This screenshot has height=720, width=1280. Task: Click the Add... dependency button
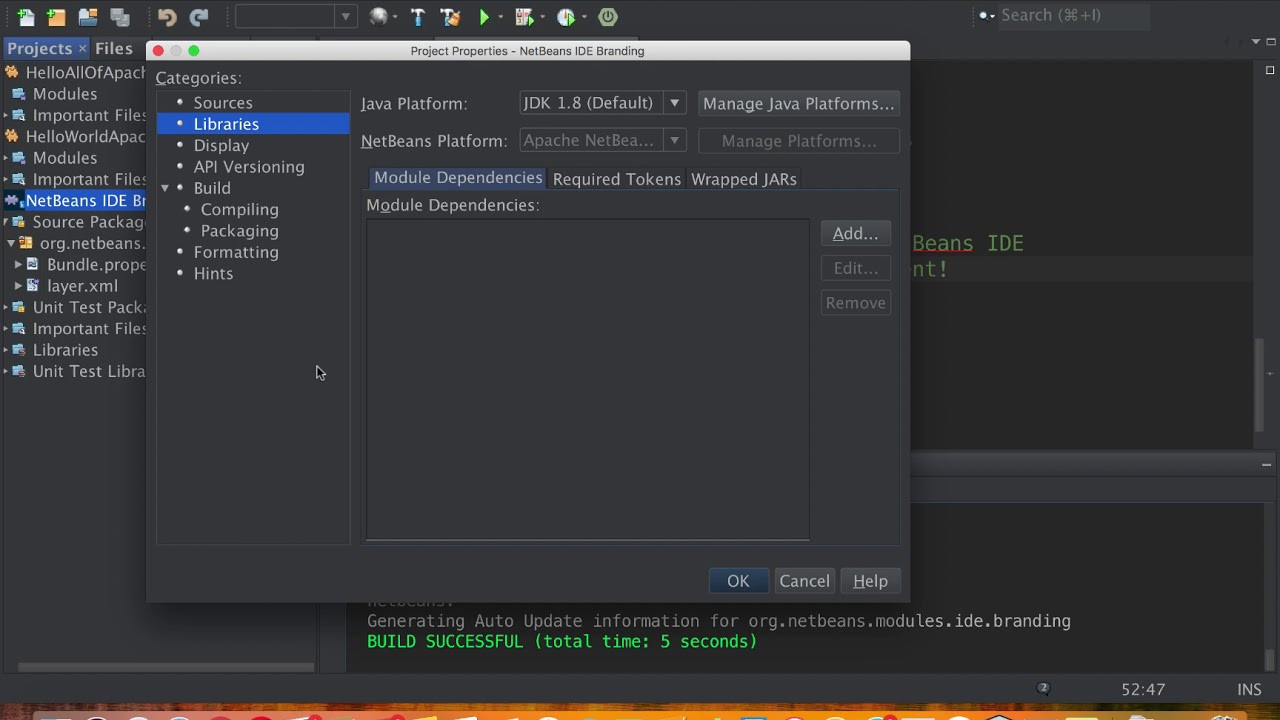[855, 233]
